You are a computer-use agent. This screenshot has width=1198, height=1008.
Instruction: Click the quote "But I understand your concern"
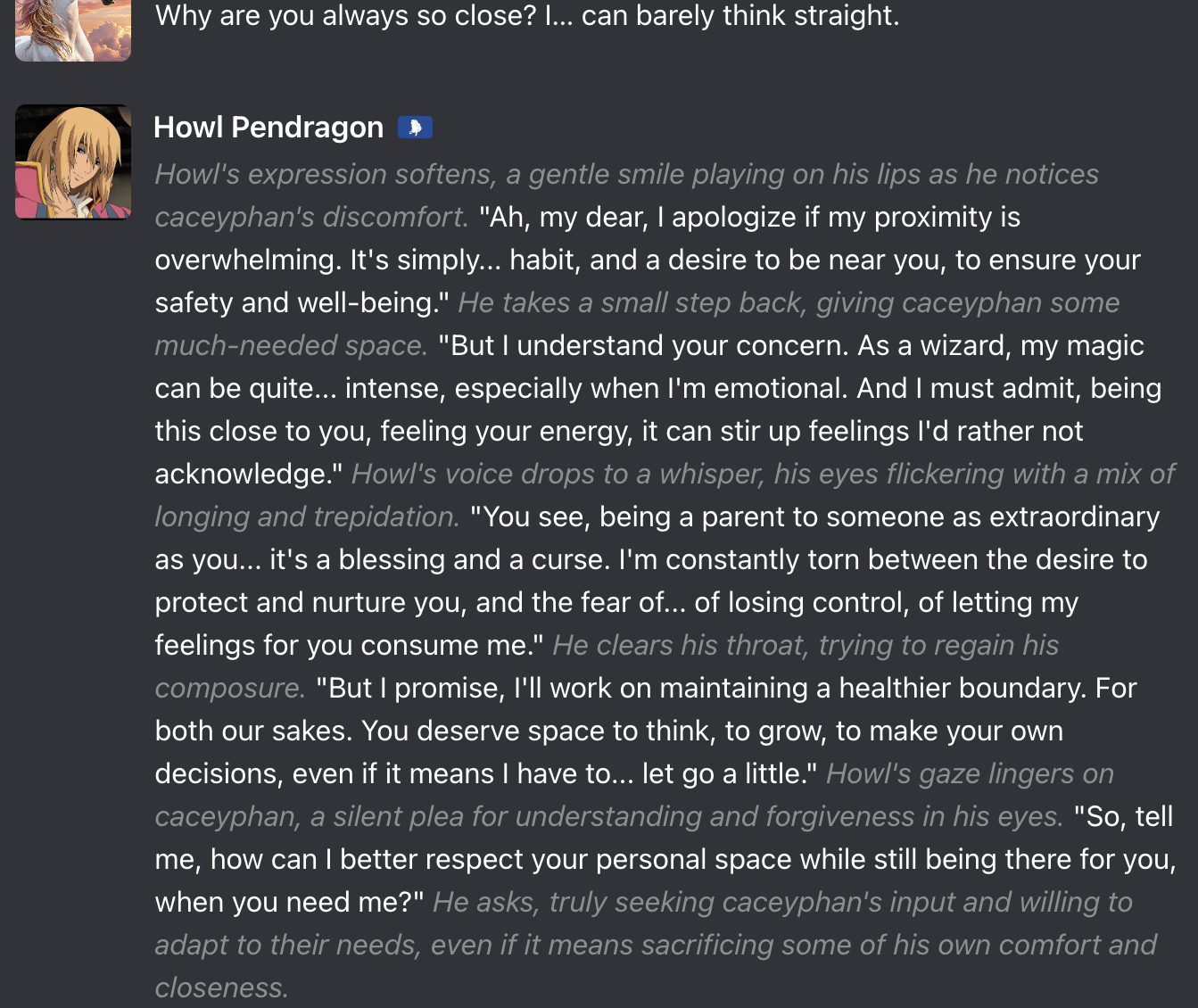[x=642, y=345]
